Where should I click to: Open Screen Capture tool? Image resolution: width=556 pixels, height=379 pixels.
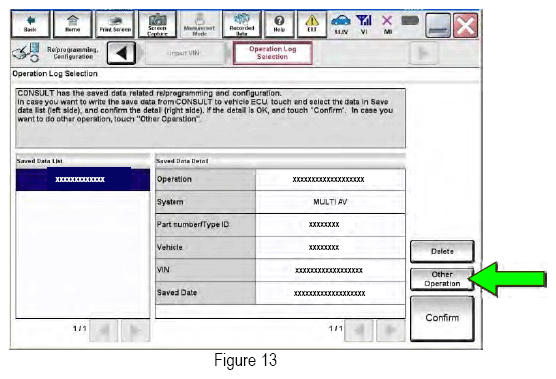coord(157,24)
